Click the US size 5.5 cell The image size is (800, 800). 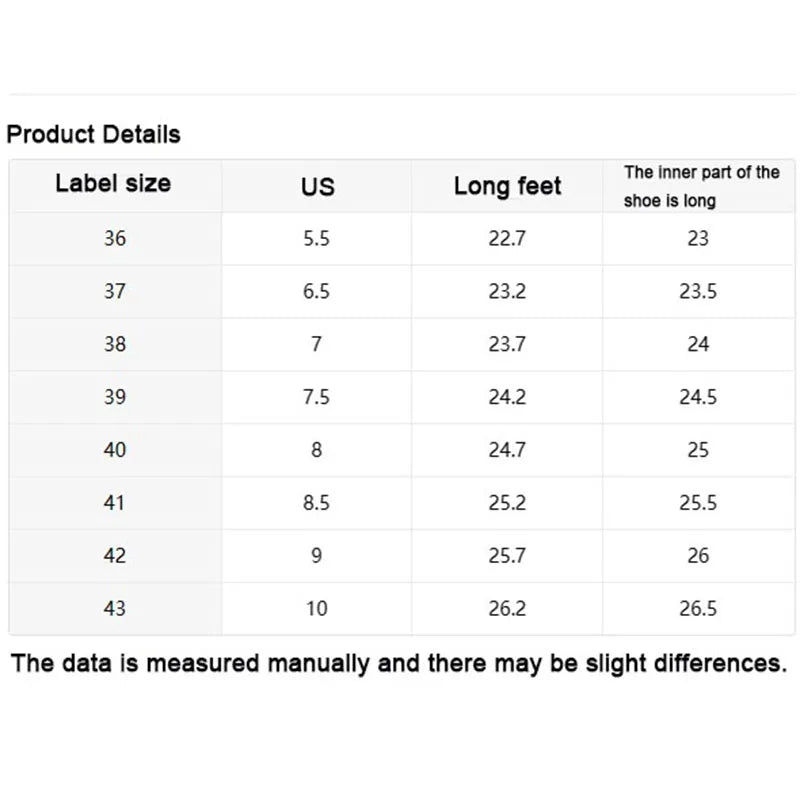pos(316,238)
